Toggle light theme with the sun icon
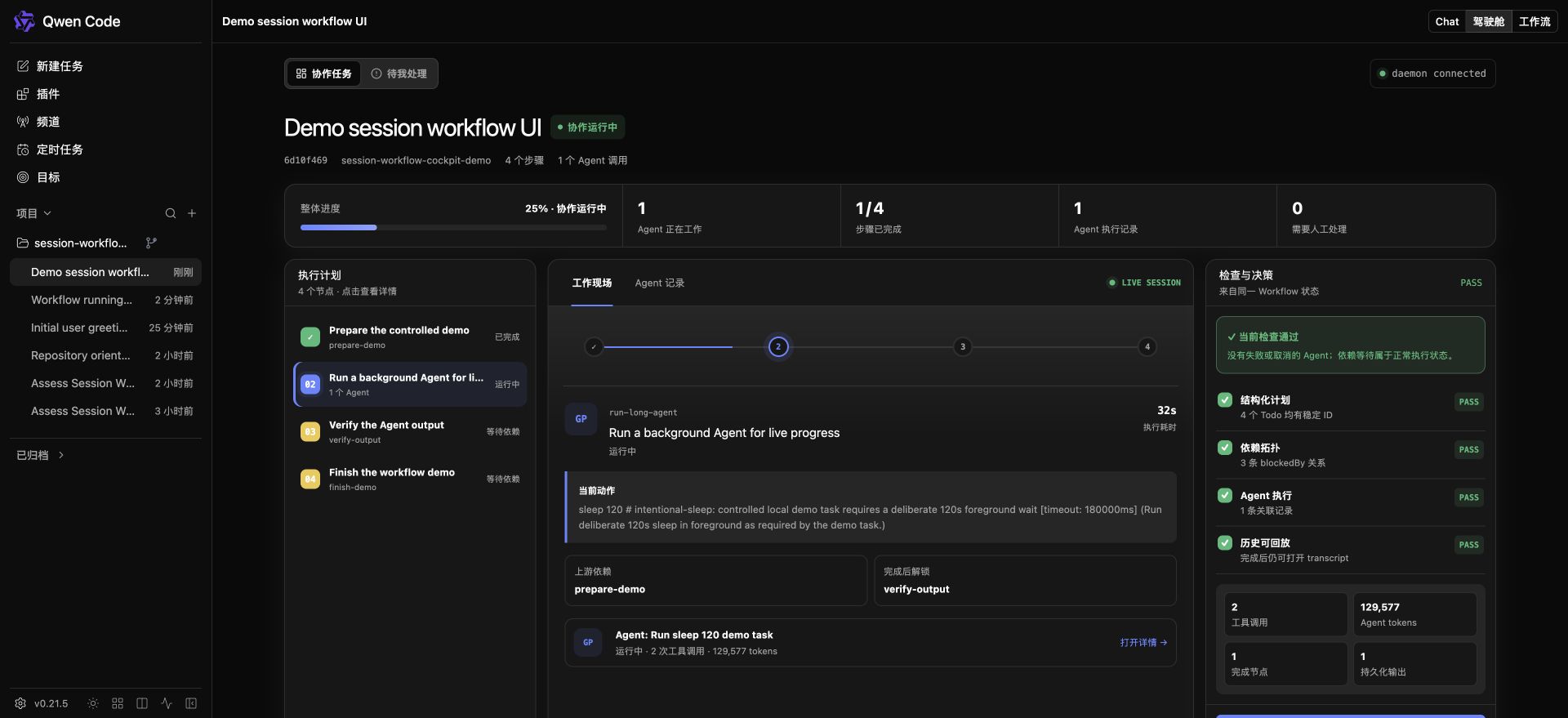 [x=93, y=703]
